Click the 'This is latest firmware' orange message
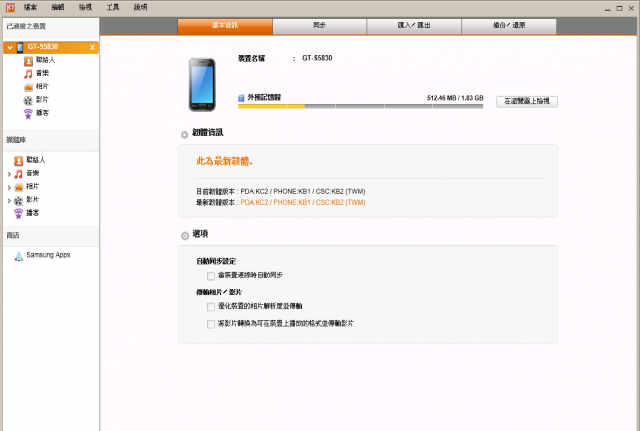640x431 pixels. pos(224,161)
